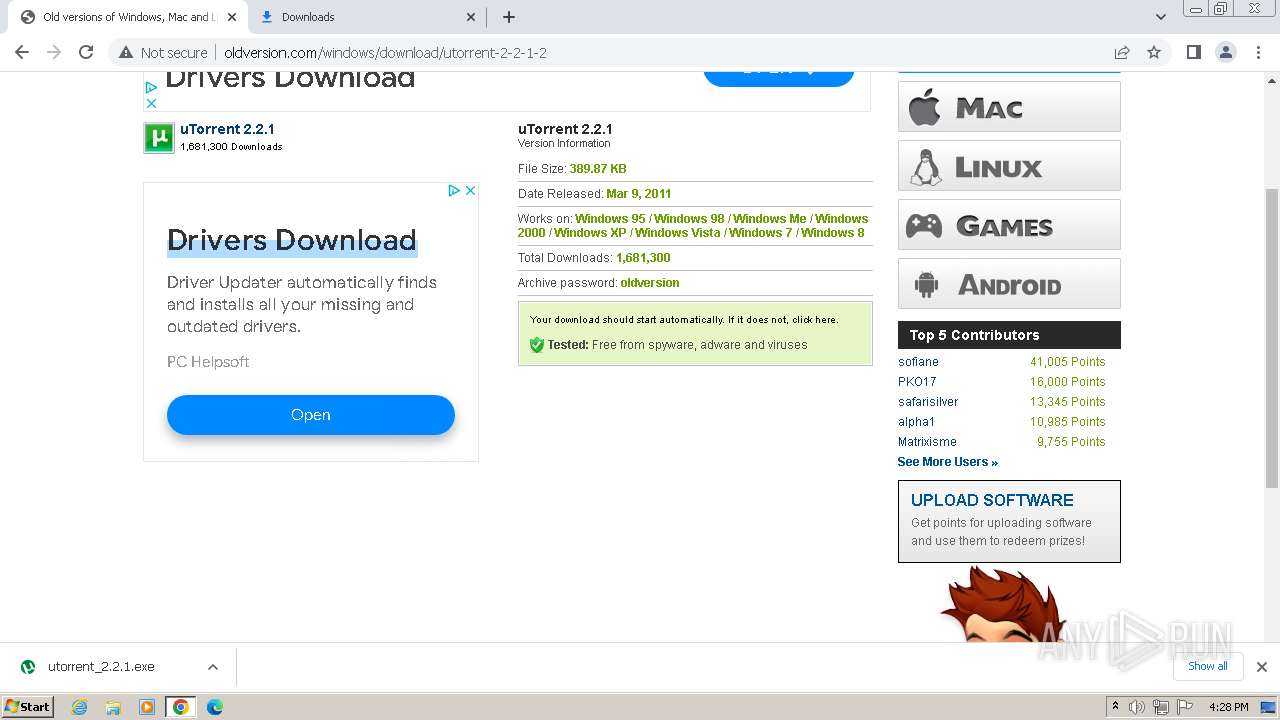Open volume control in system tray
The image size is (1280, 720).
[1137, 707]
